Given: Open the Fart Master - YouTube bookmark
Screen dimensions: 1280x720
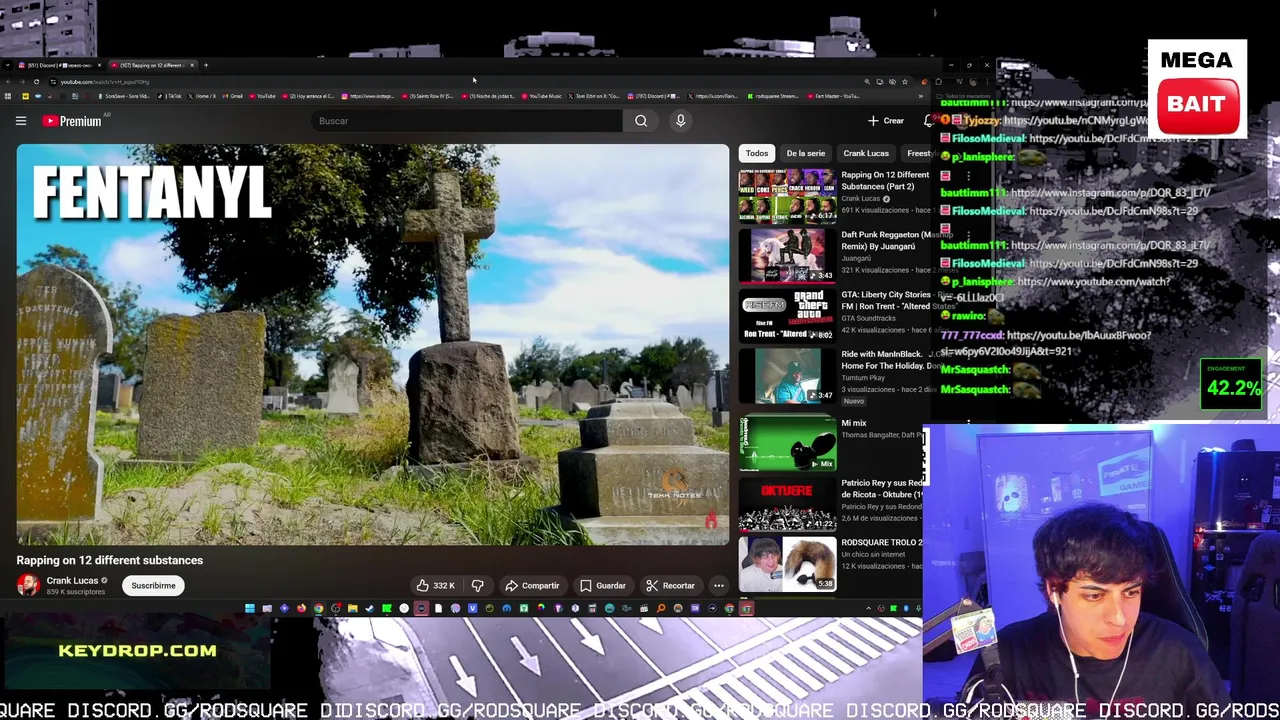Looking at the screenshot, I should (x=835, y=96).
